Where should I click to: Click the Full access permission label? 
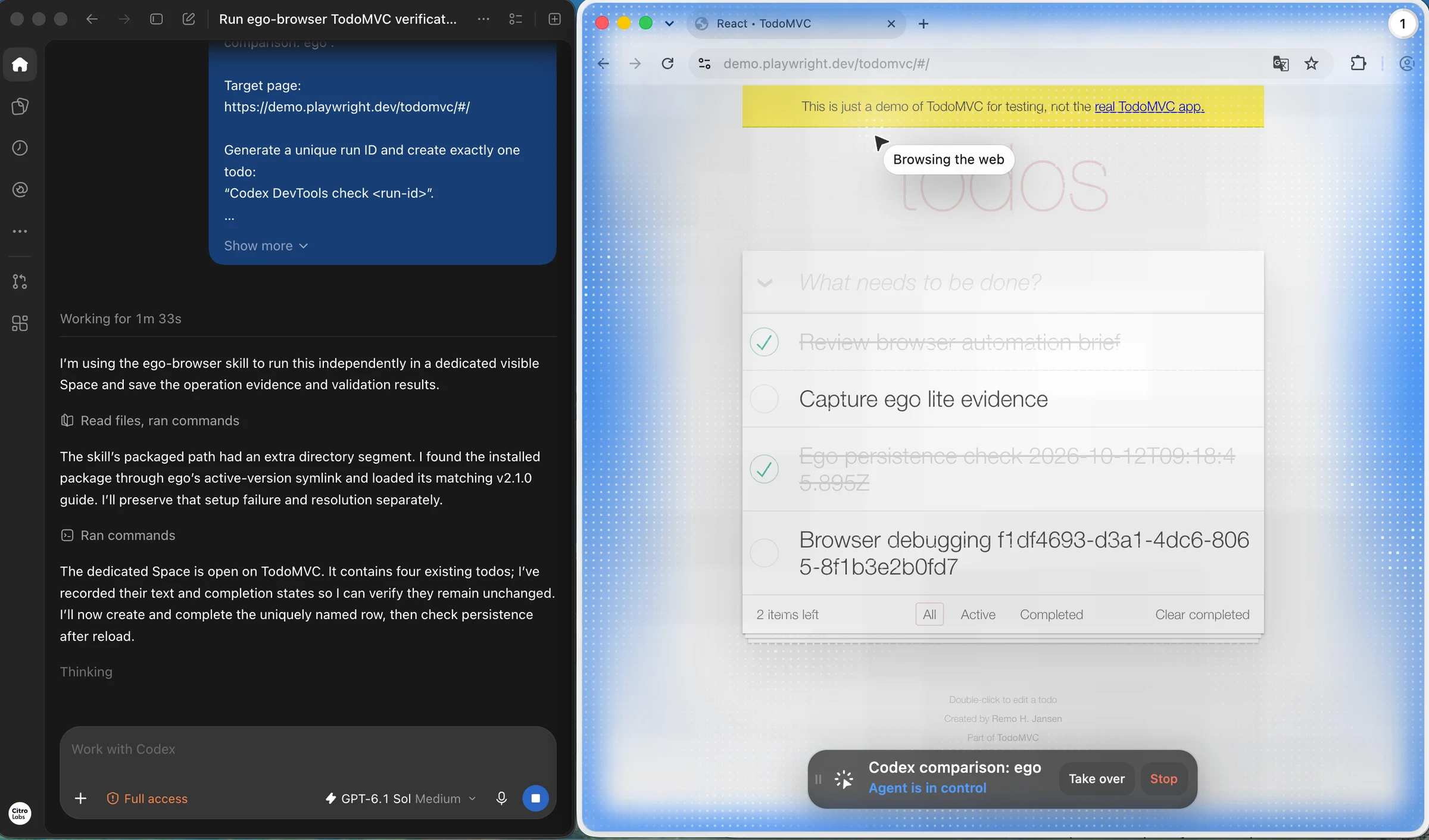coord(146,798)
